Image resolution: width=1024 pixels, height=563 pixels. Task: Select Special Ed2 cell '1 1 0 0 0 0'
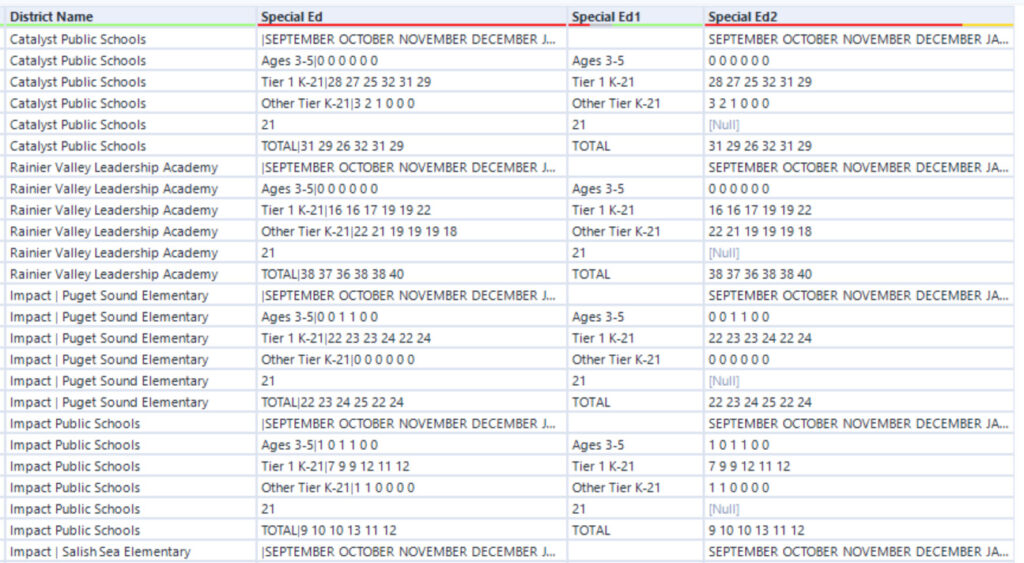coord(859,488)
